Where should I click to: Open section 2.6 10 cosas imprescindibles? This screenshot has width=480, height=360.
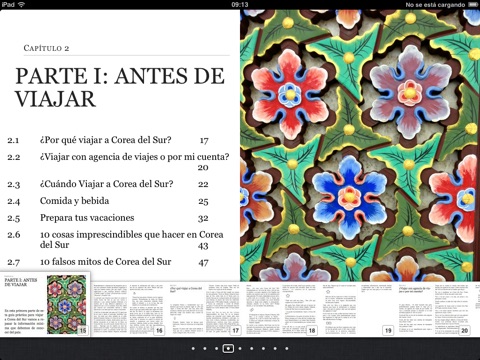[115, 240]
